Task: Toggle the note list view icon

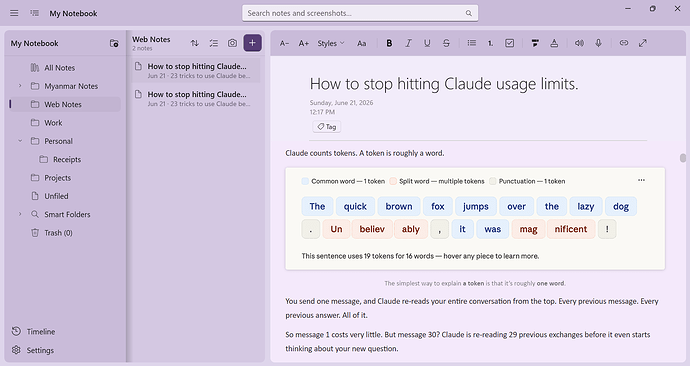Action: 34,13
